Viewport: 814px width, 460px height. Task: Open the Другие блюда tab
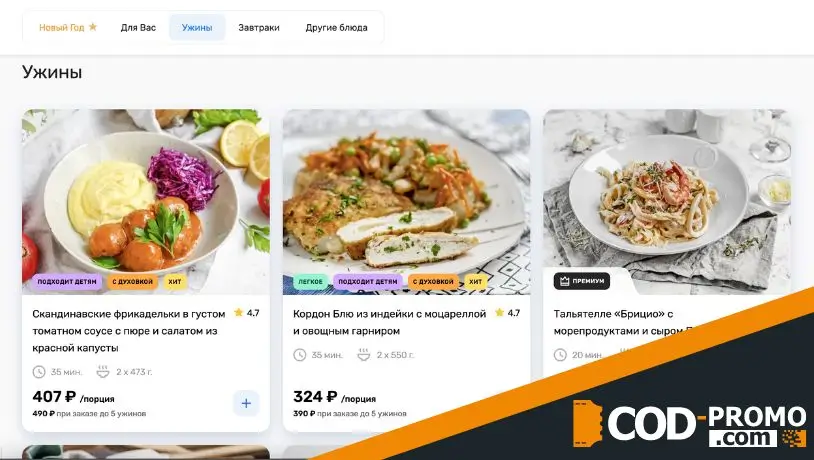click(x=336, y=28)
